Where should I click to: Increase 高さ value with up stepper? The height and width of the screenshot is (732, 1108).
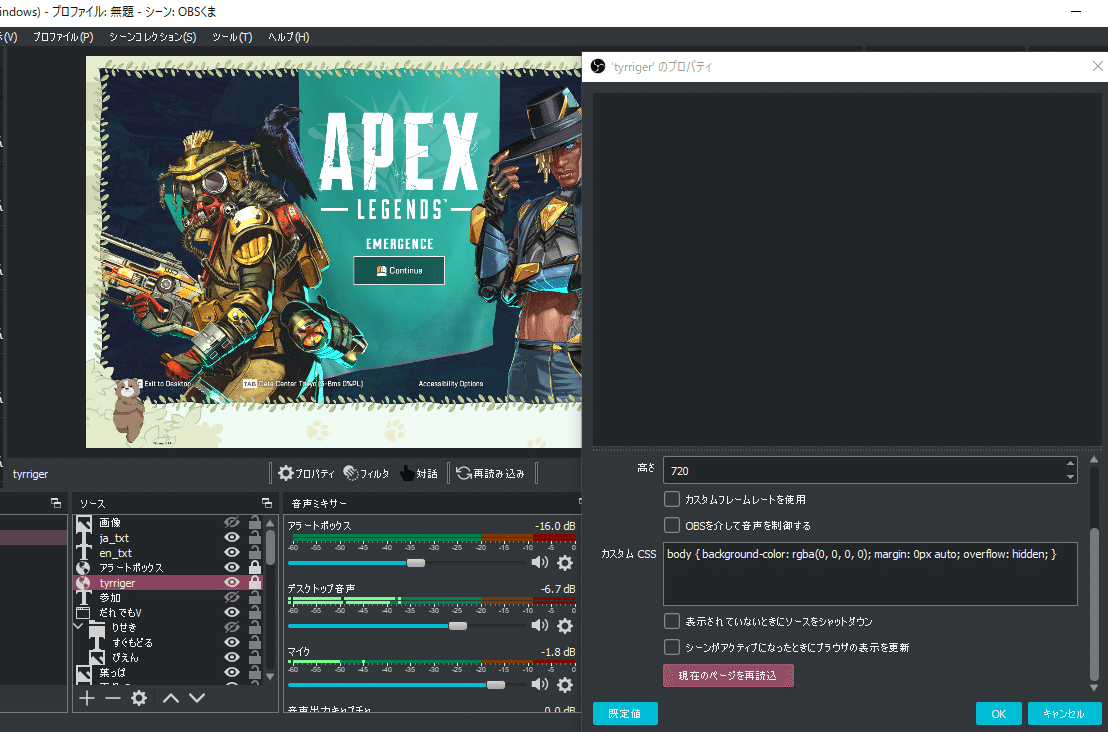pos(1071,464)
